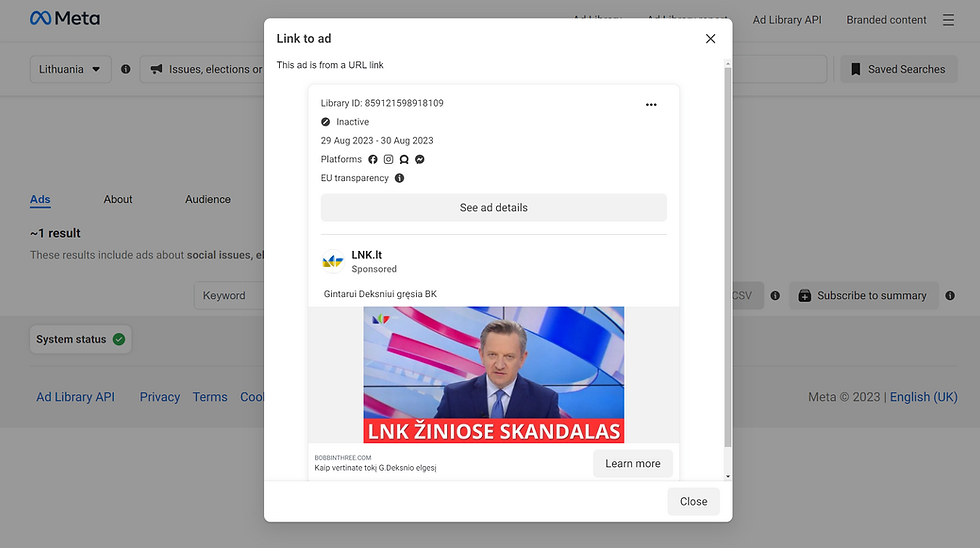Open the three-dot ad options menu

pyautogui.click(x=651, y=105)
